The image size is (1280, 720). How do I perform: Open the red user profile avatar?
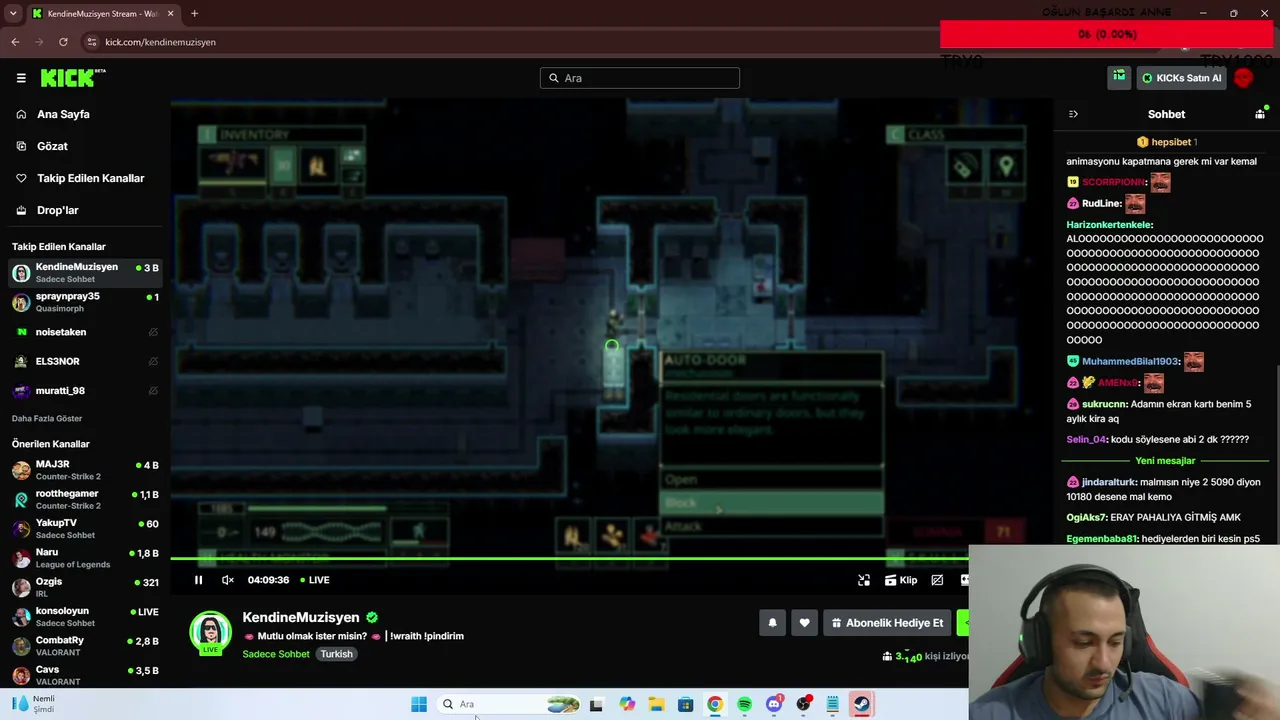pos(1243,78)
